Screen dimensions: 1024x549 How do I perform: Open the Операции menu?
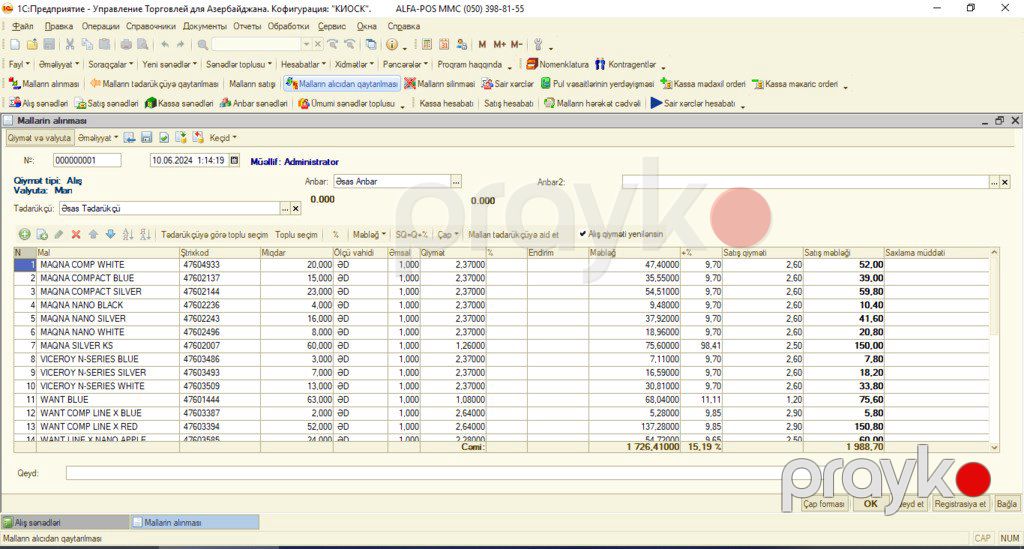pos(101,26)
